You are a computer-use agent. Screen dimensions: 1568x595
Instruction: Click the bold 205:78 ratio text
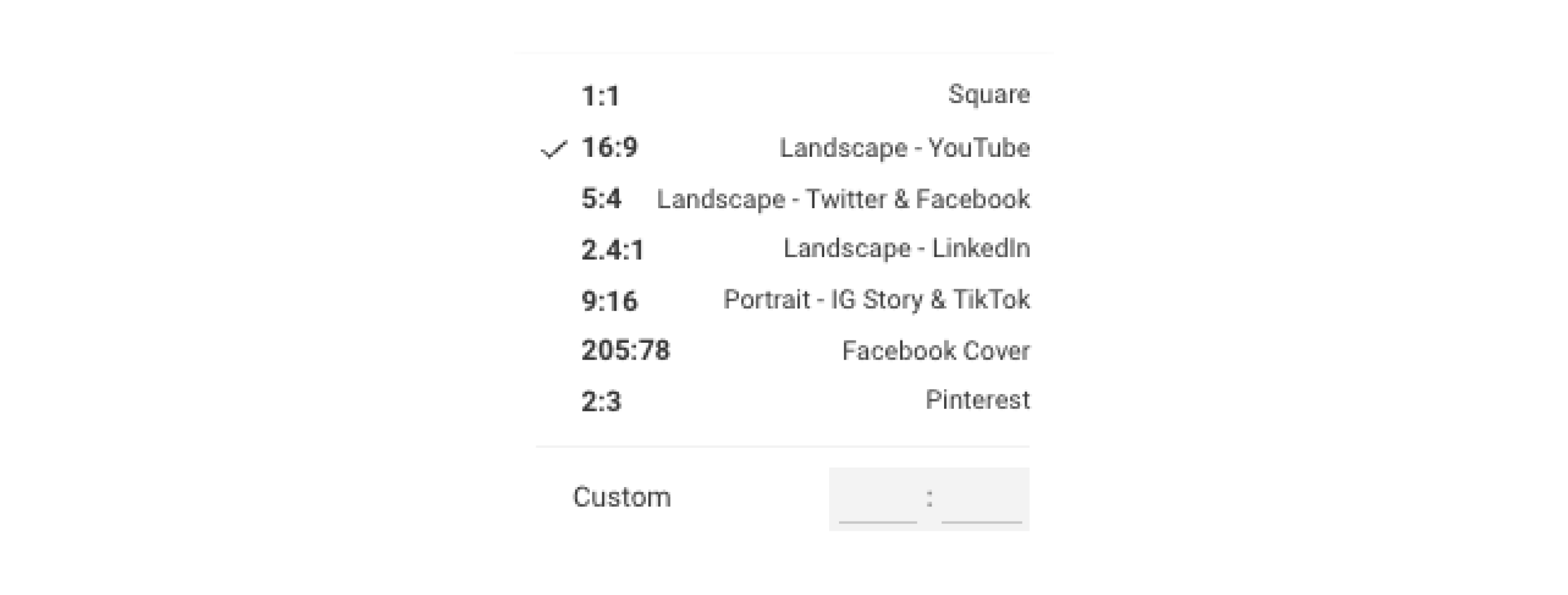tap(626, 350)
